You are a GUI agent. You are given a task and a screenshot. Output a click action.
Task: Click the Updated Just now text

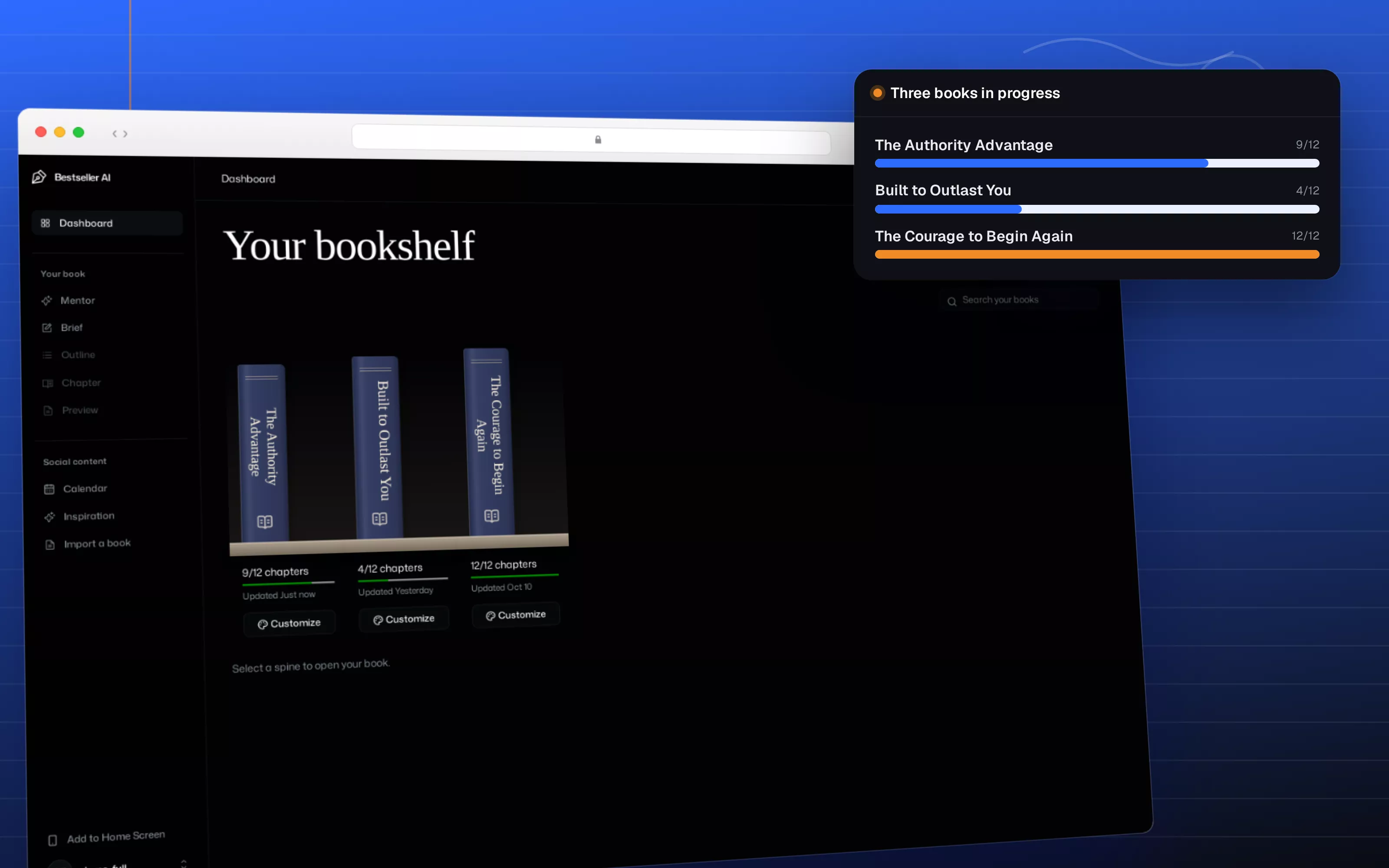[x=279, y=595]
